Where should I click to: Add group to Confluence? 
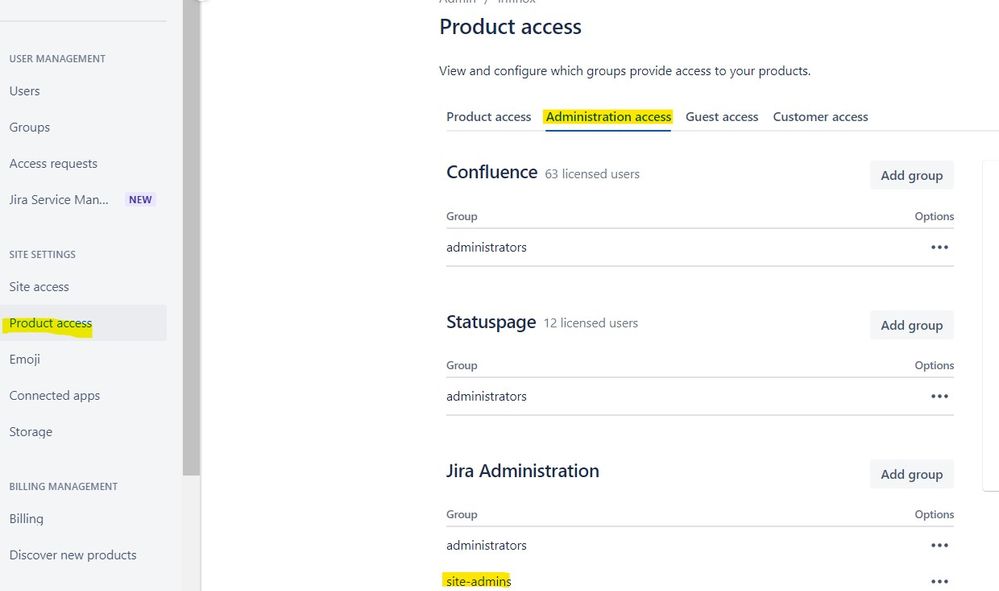(x=911, y=175)
